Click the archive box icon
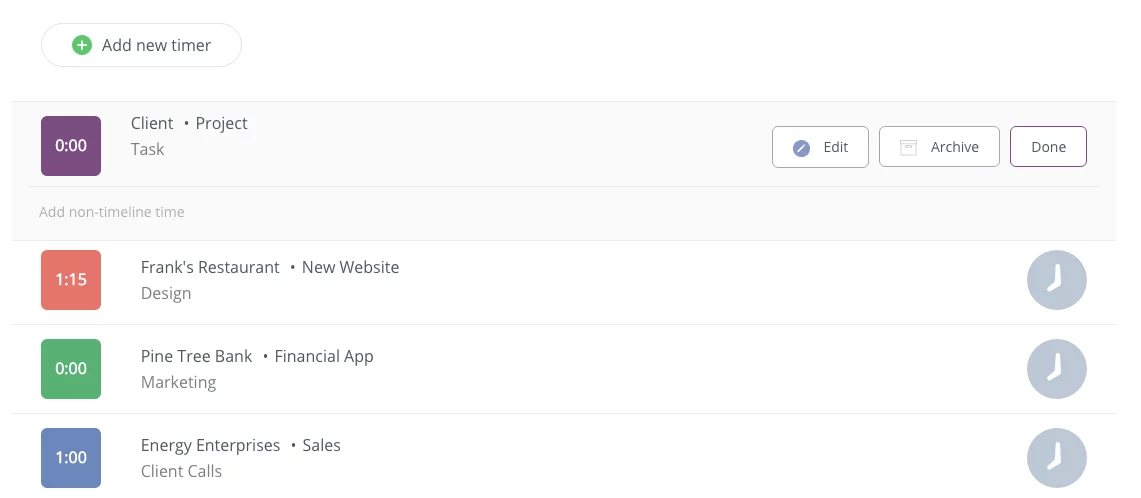This screenshot has height=498, width=1141. pos(908,147)
